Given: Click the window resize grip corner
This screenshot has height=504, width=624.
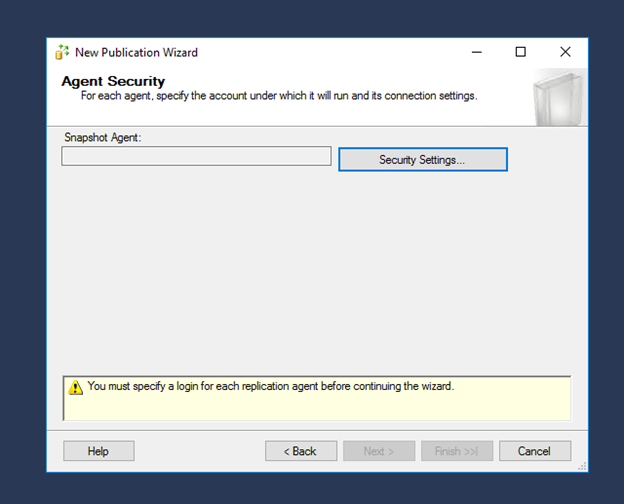Looking at the screenshot, I should click(582, 467).
